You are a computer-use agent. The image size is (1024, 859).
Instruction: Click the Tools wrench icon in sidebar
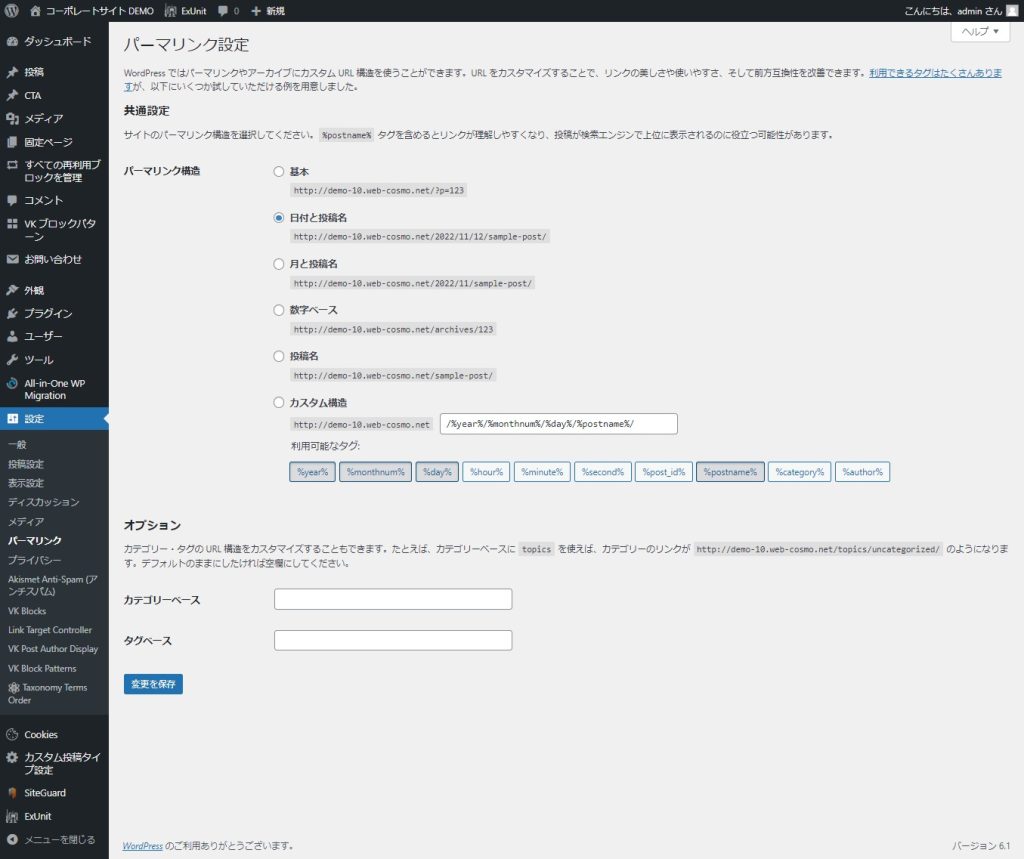point(12,360)
